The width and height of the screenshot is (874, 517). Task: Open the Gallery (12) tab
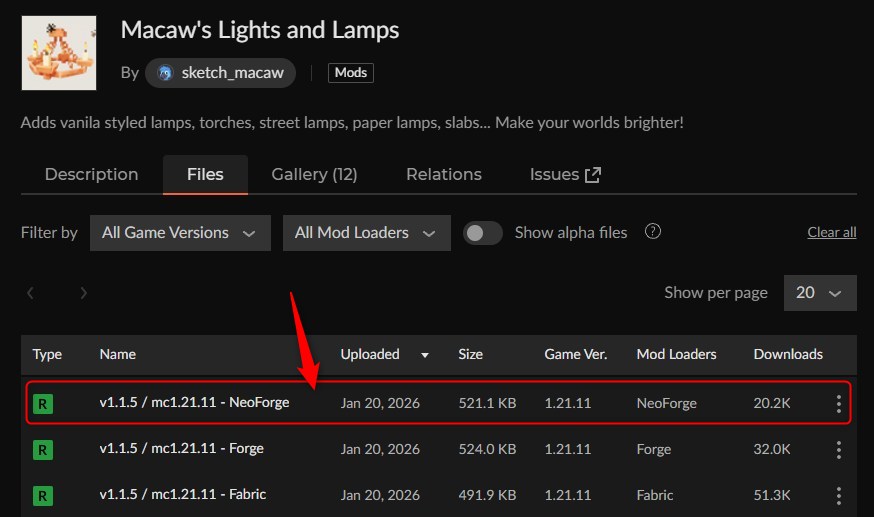pos(314,174)
